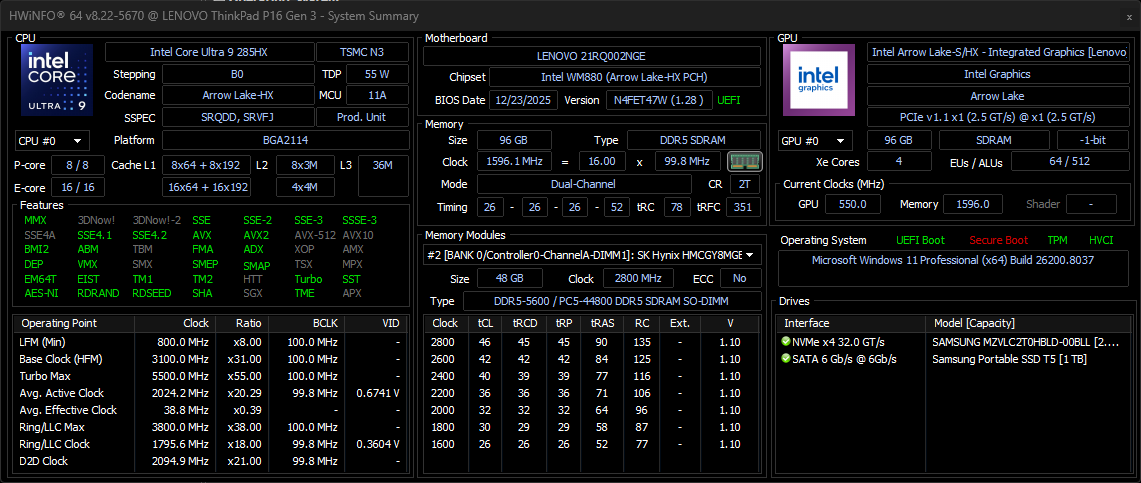Click the NVMe drive green status icon

[787, 342]
